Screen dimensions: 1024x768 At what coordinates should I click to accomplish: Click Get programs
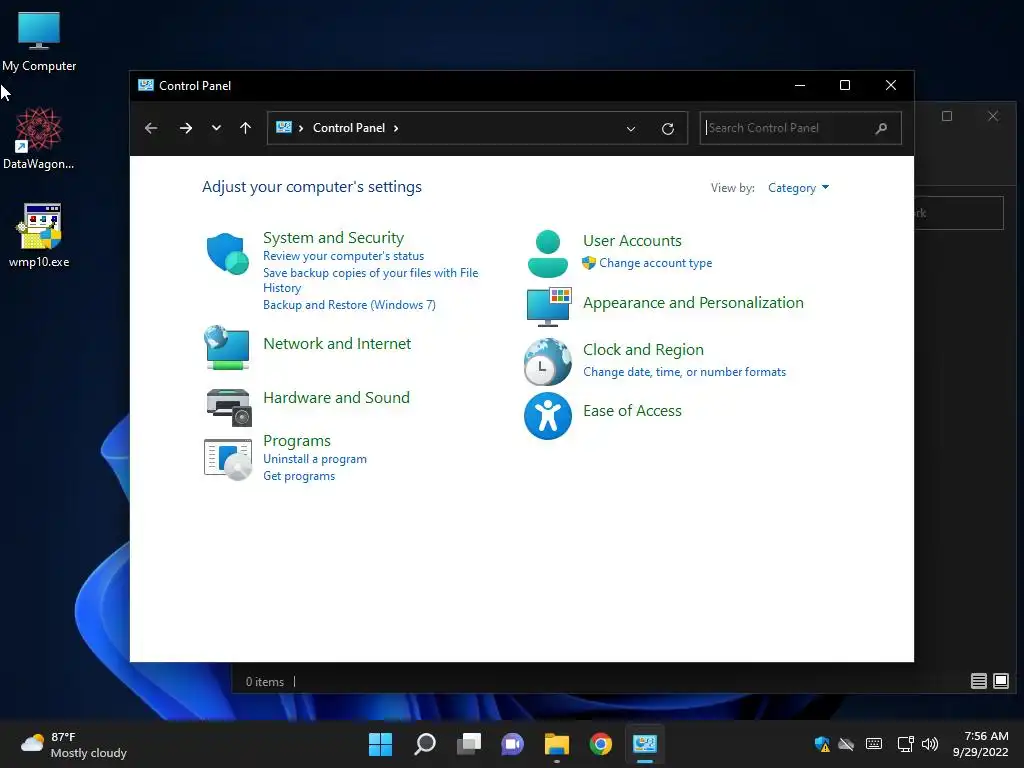pos(299,476)
